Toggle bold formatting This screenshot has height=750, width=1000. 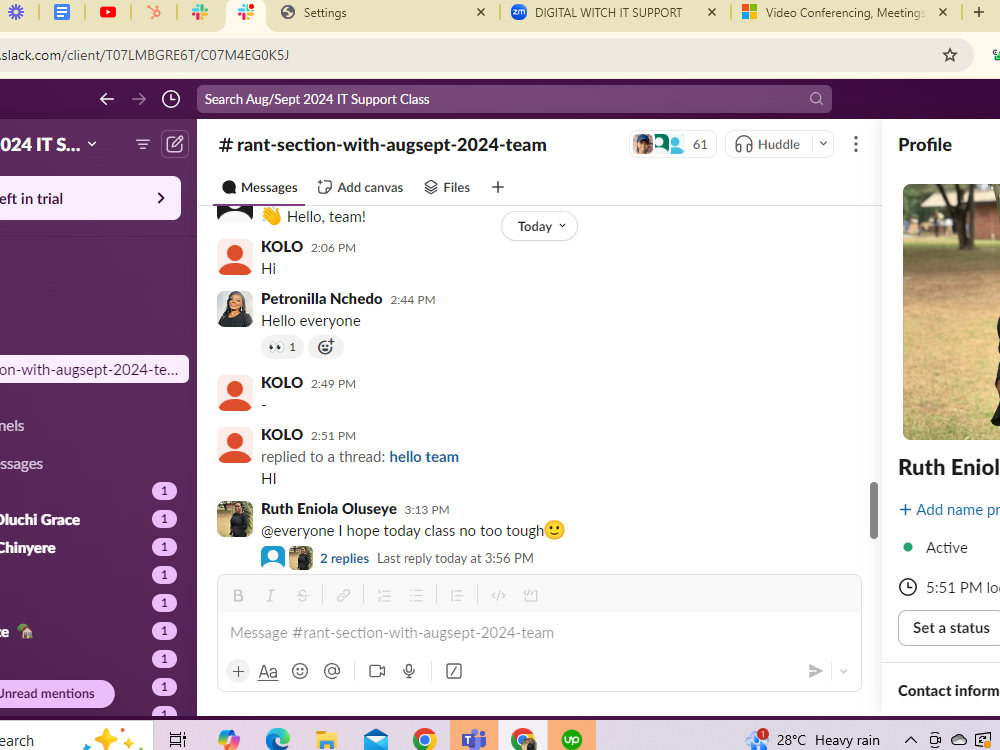coord(238,596)
